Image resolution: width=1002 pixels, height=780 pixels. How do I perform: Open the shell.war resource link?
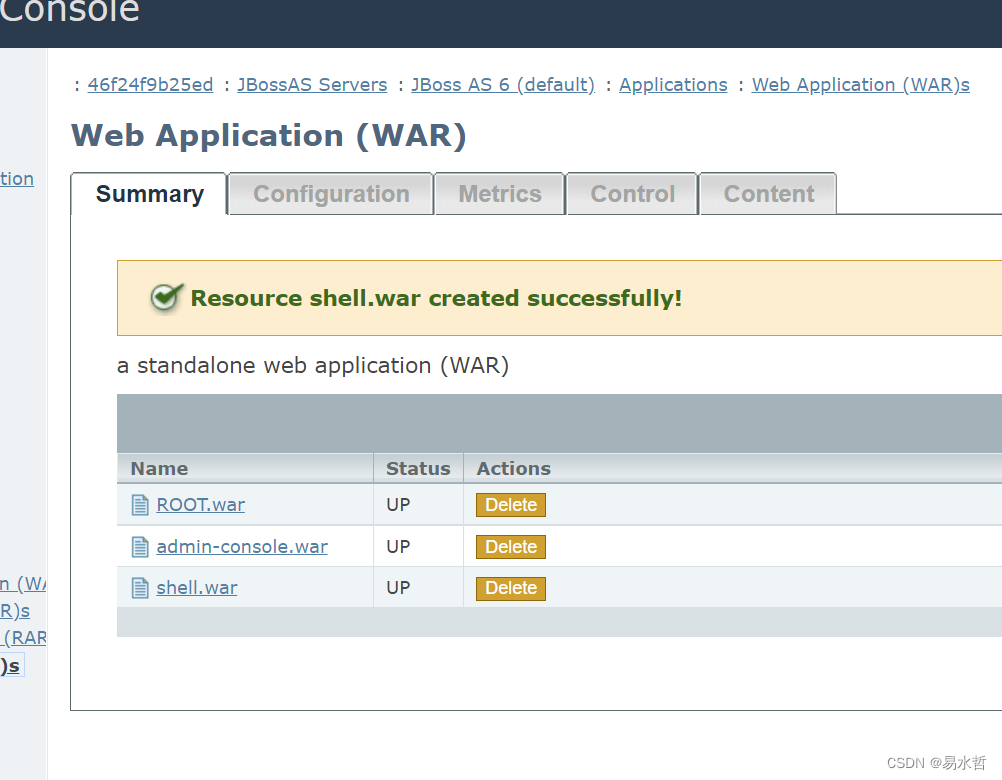point(197,588)
